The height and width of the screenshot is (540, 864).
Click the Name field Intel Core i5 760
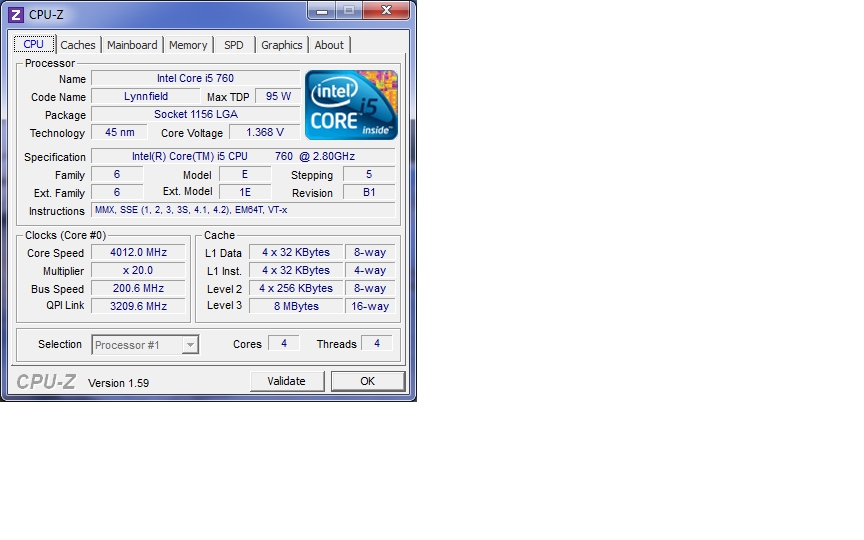196,78
